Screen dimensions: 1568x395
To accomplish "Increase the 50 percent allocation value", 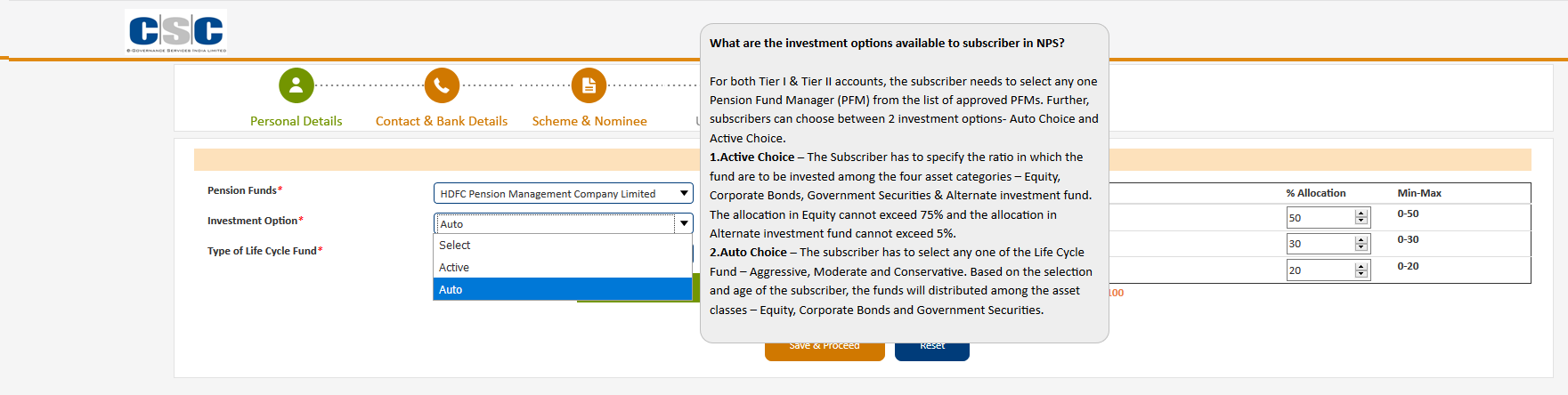I will [1361, 214].
